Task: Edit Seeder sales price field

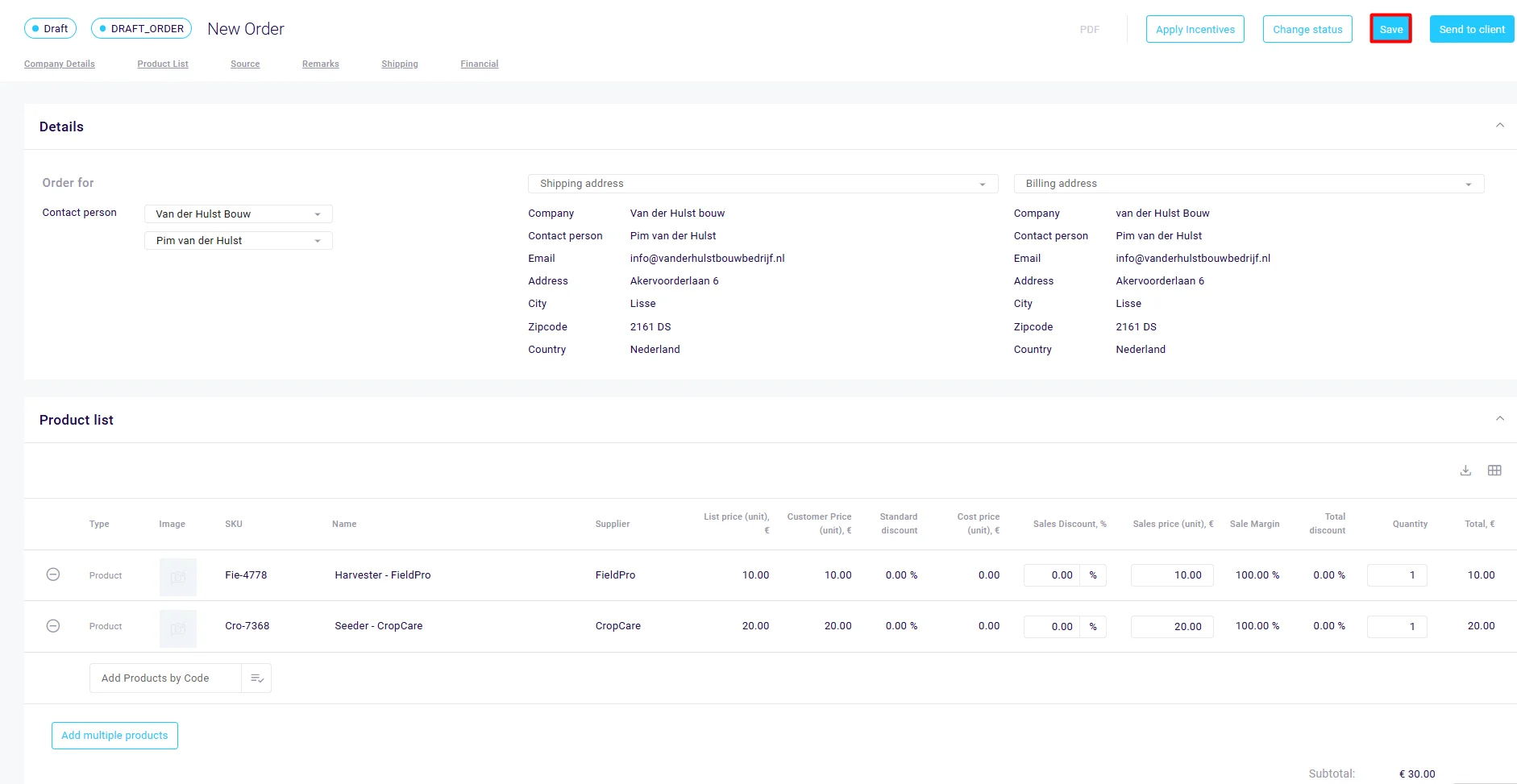Action: pyautogui.click(x=1172, y=627)
